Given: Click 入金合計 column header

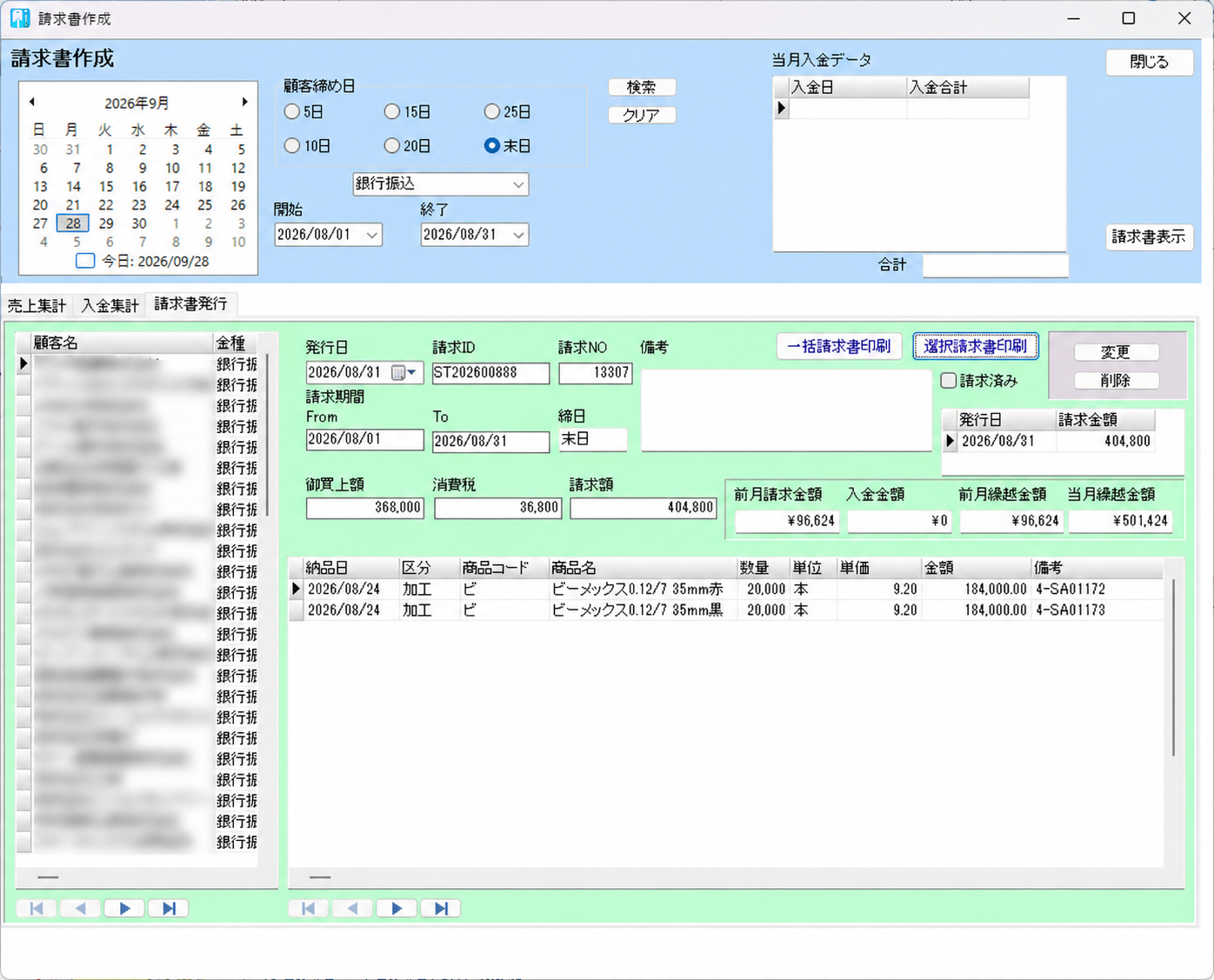Looking at the screenshot, I should [968, 87].
